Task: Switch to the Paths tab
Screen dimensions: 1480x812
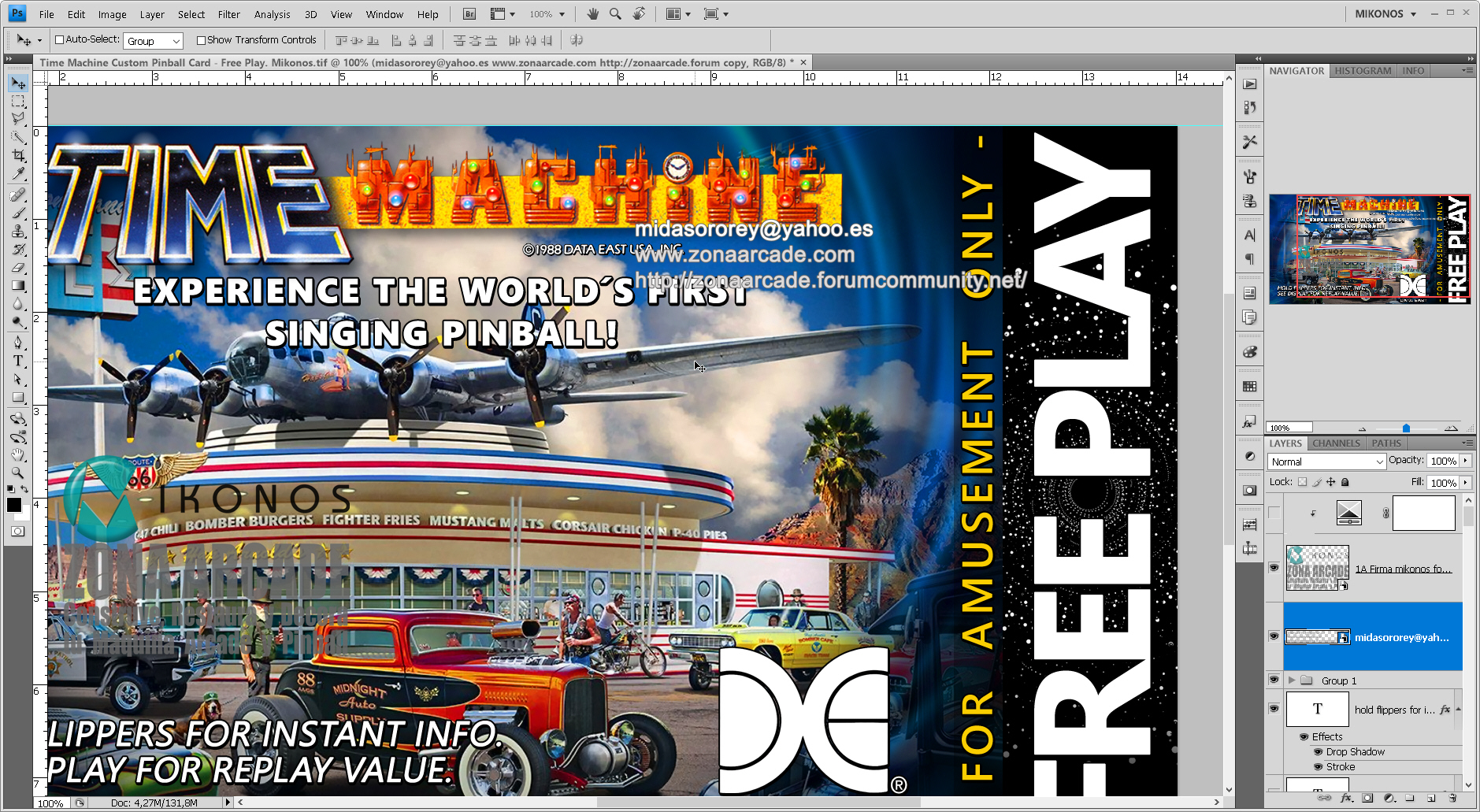Action: [x=1386, y=443]
